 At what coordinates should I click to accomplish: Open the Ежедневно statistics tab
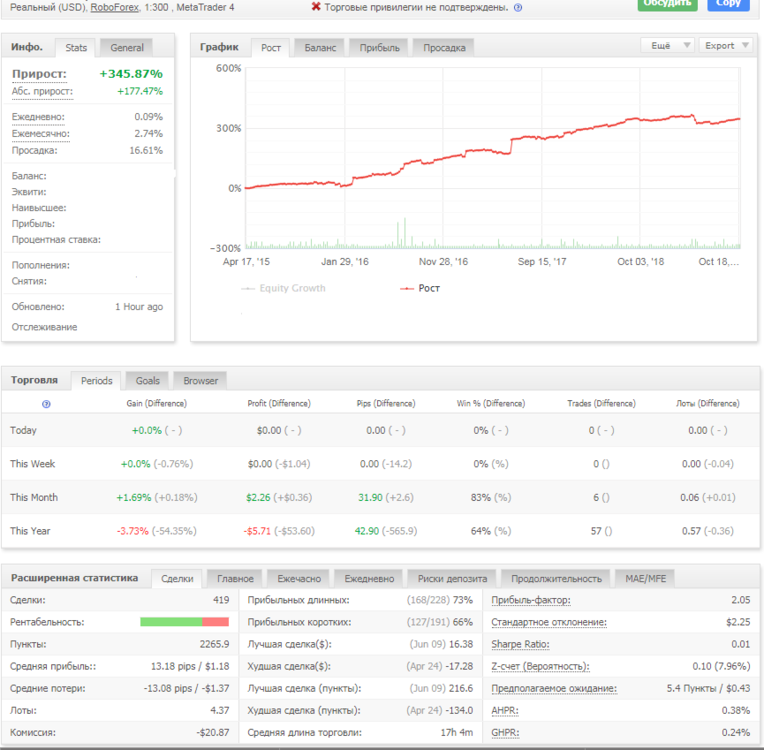pos(369,578)
